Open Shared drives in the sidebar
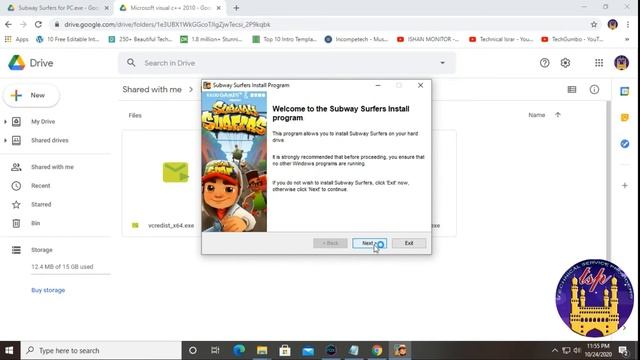Image resolution: width=640 pixels, height=360 pixels. pos(50,140)
